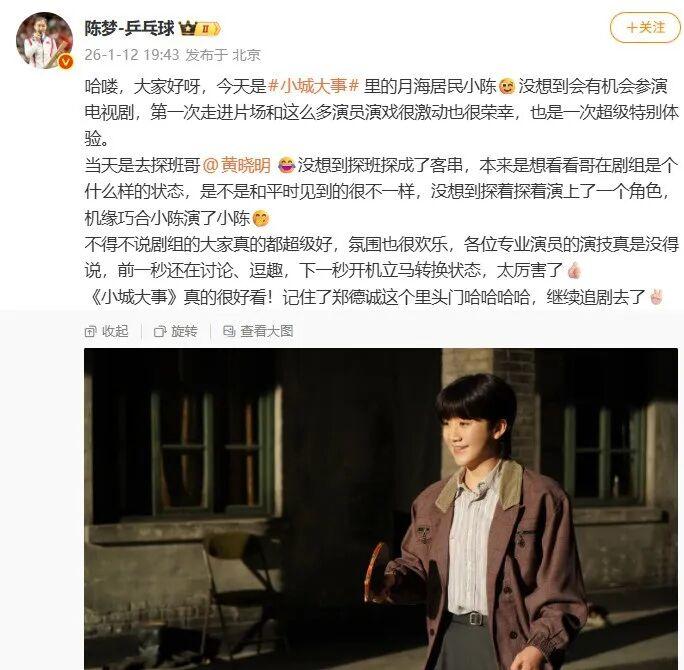Collapse the image with 收起
Image resolution: width=684 pixels, height=670 pixels.
tap(107, 332)
